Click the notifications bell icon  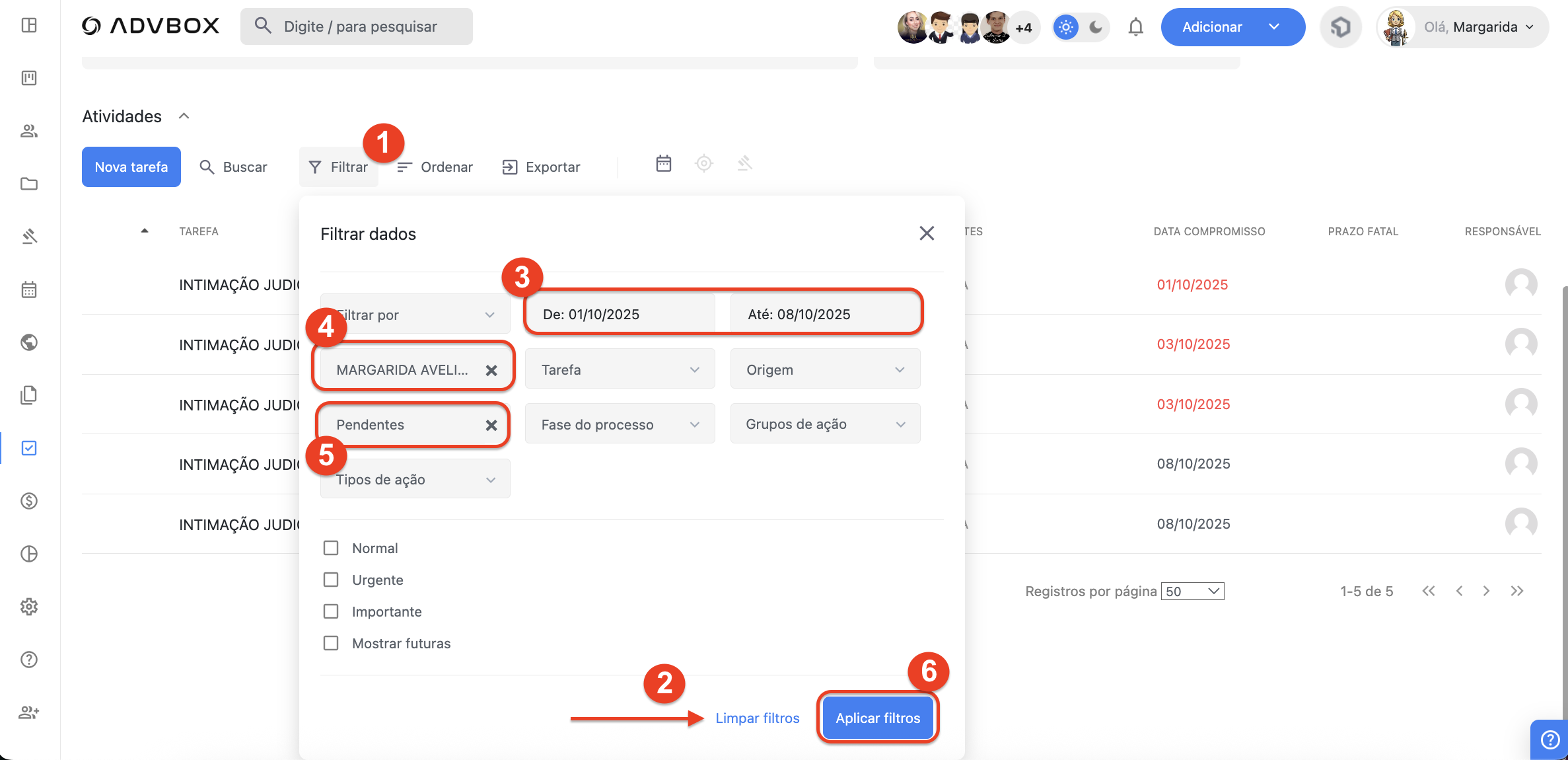pyautogui.click(x=1135, y=27)
